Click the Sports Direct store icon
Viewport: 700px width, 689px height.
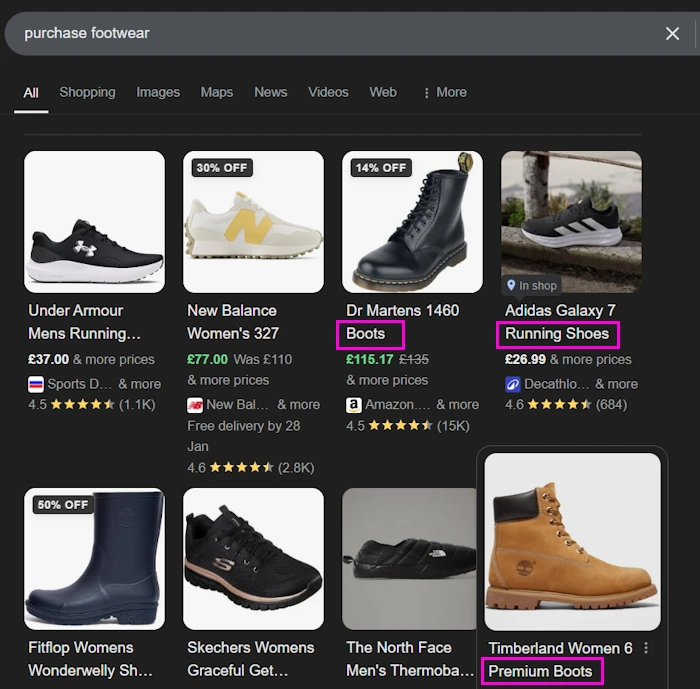tap(36, 384)
